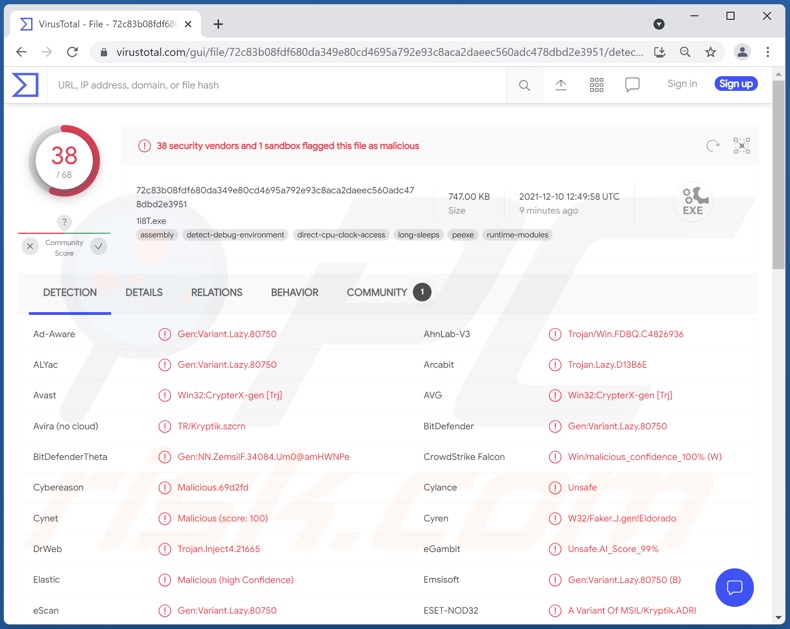
Task: Open the browser zoom magnifier icon
Action: [685, 52]
